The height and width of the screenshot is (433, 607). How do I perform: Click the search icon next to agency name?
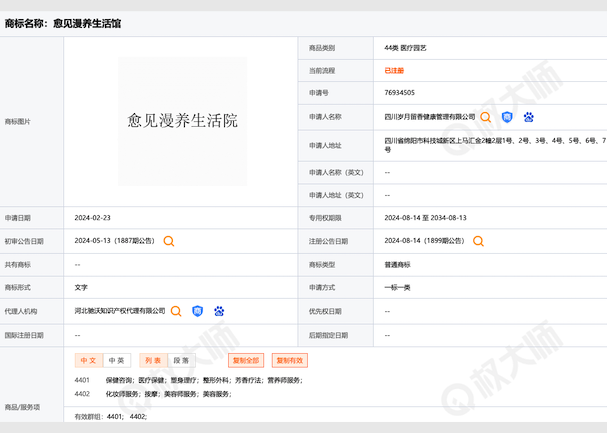[x=176, y=311]
